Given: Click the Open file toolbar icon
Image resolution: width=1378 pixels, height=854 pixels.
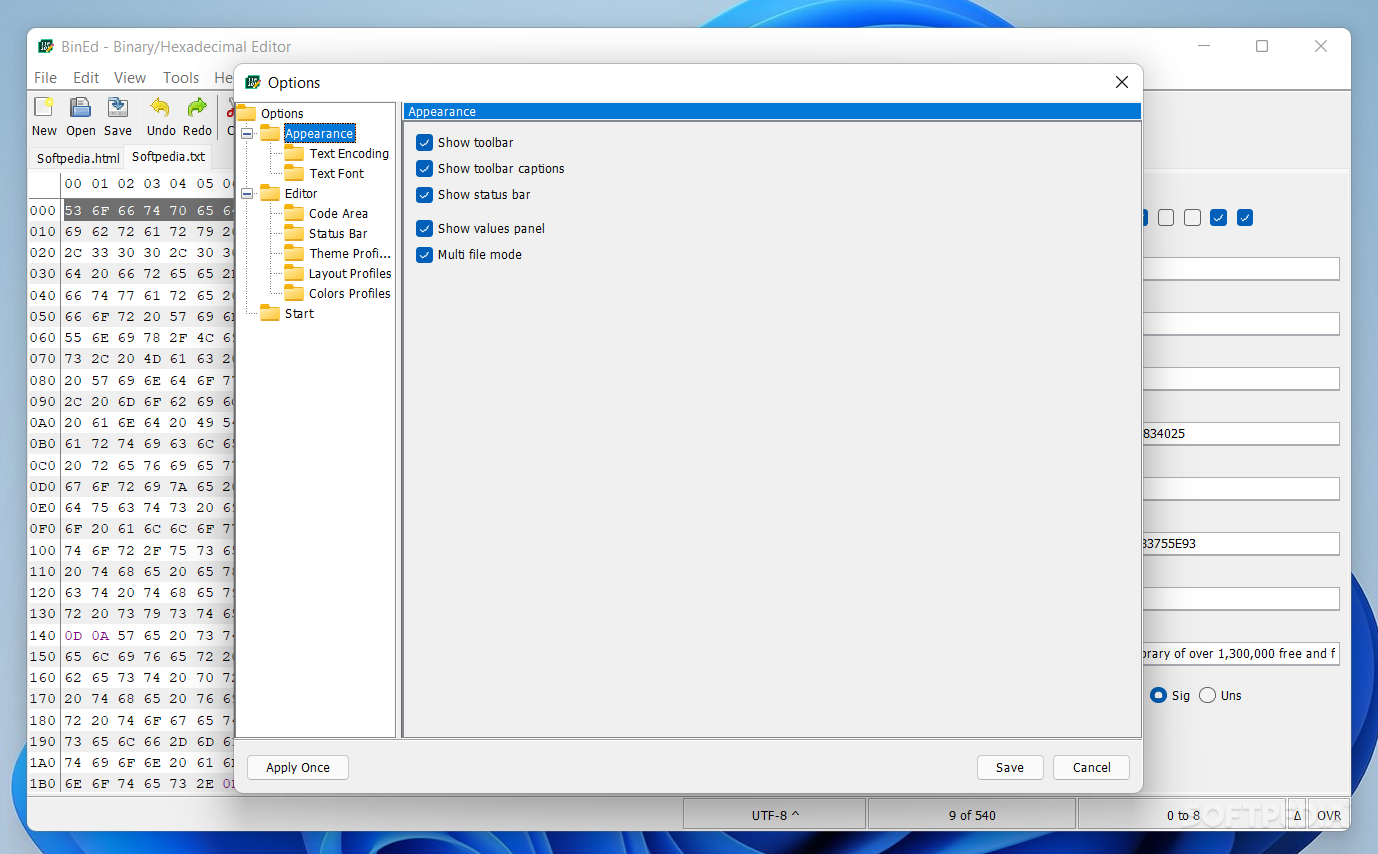Looking at the screenshot, I should 80,108.
